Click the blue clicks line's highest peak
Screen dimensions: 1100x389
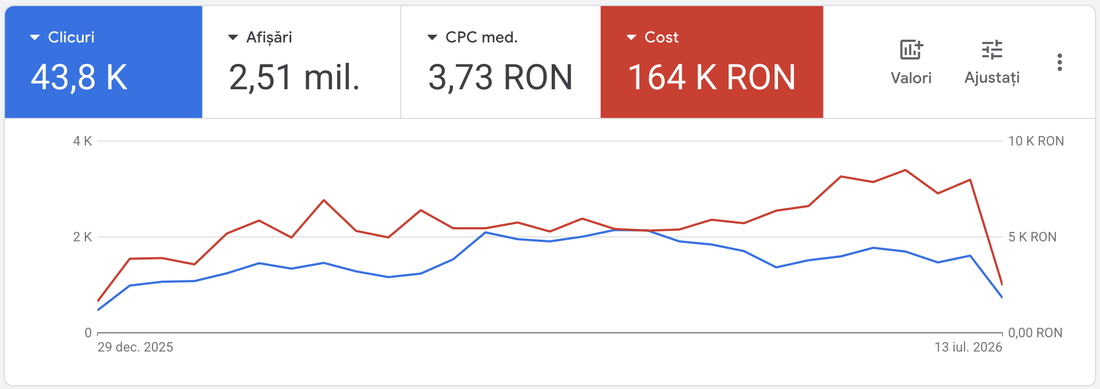[x=614, y=229]
